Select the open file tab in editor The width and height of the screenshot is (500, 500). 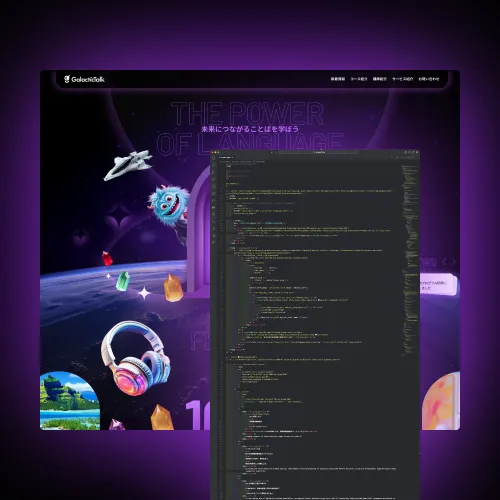pos(226,157)
